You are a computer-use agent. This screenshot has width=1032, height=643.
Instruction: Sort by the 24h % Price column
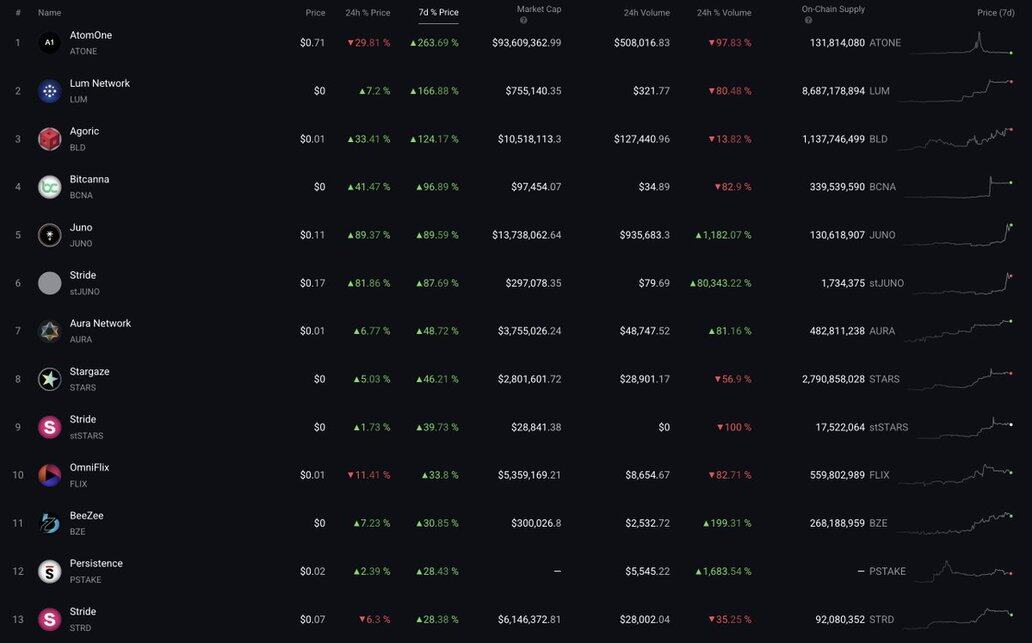pyautogui.click(x=367, y=13)
